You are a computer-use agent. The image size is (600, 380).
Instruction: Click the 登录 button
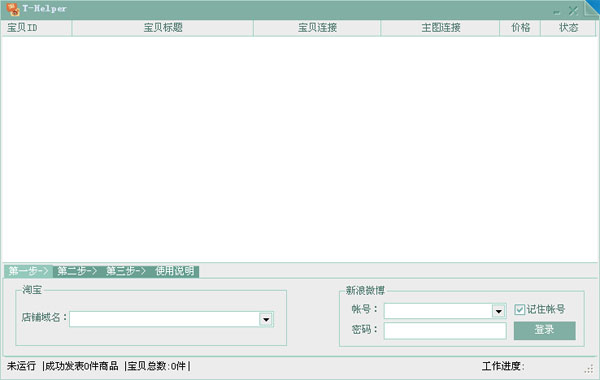[x=545, y=330]
